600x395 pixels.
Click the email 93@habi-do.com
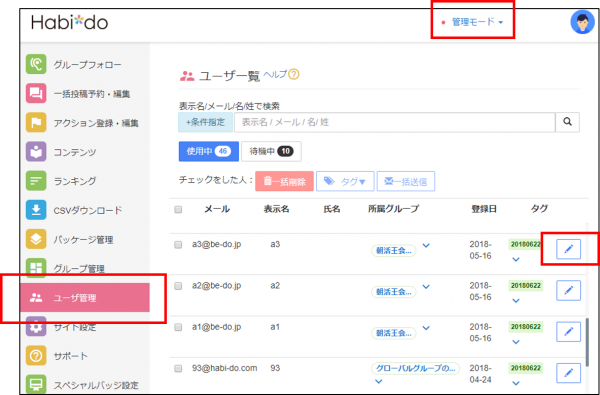click(225, 368)
